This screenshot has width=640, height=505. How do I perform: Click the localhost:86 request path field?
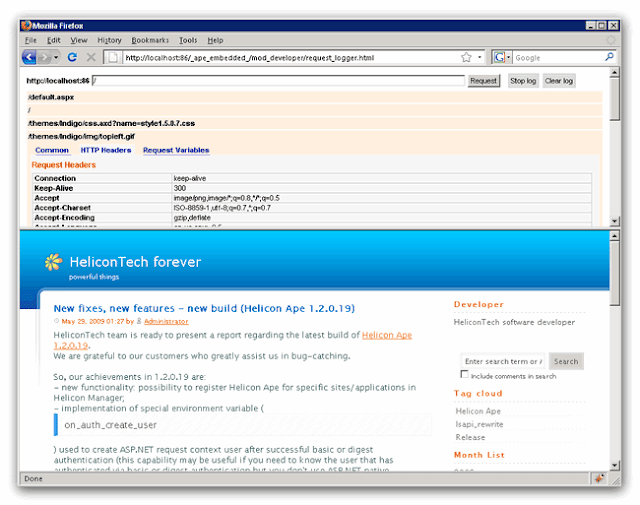pyautogui.click(x=278, y=81)
